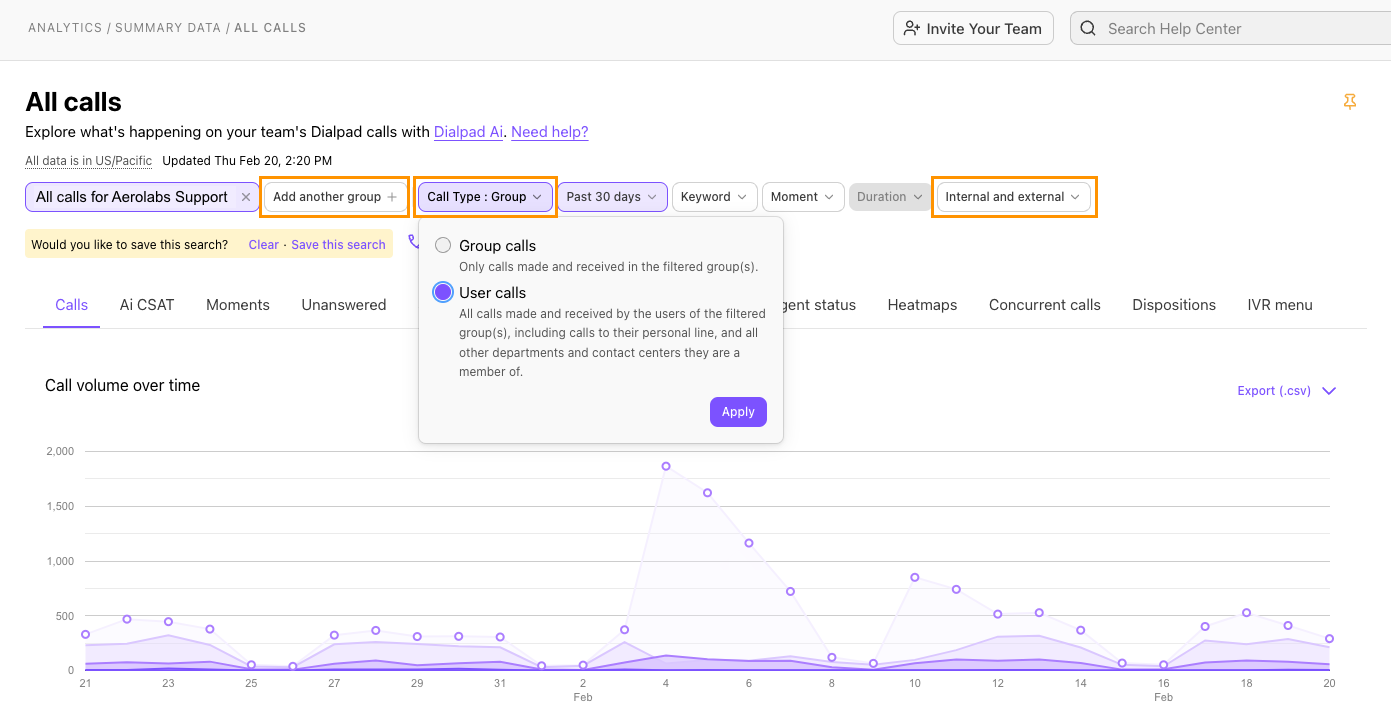Open the Duration filter dropdown
The height and width of the screenshot is (712, 1391).
[889, 197]
